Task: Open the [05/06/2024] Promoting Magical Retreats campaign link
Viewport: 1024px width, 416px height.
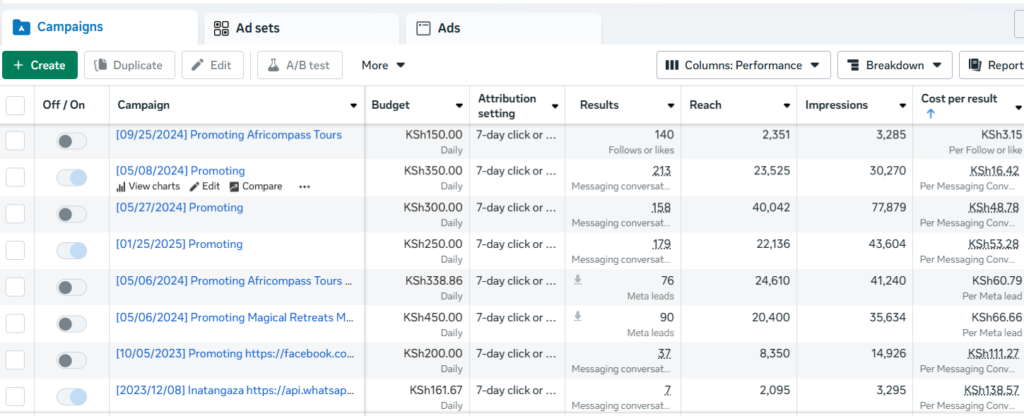Action: click(x=235, y=317)
